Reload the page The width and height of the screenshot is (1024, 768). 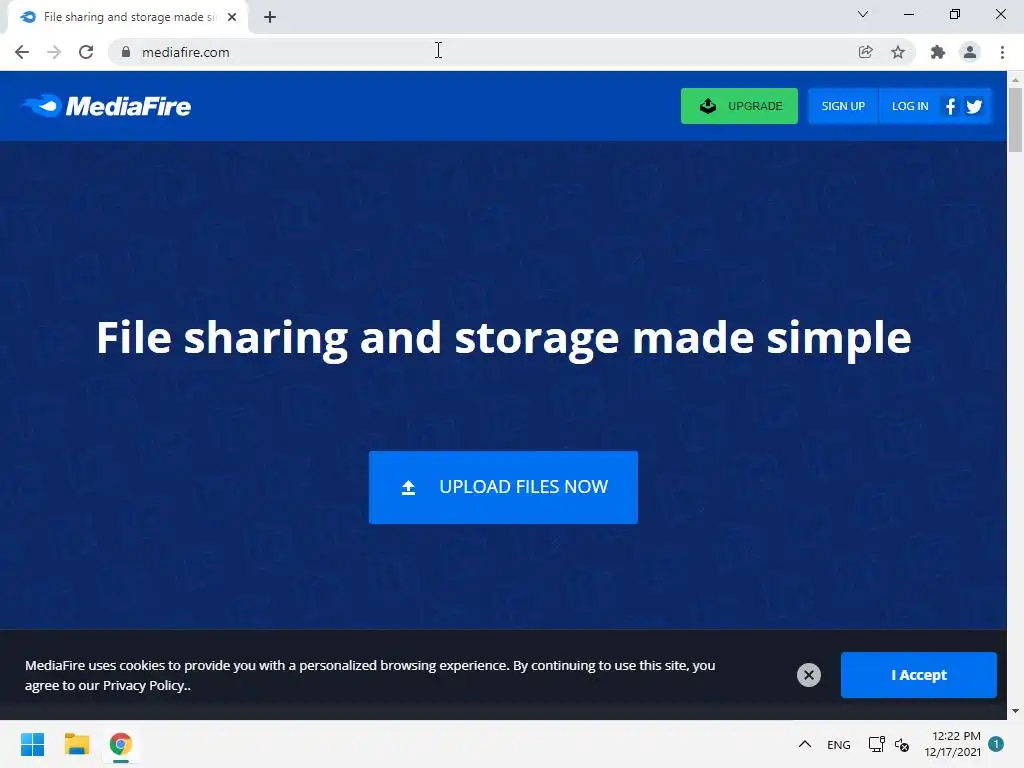tap(86, 52)
